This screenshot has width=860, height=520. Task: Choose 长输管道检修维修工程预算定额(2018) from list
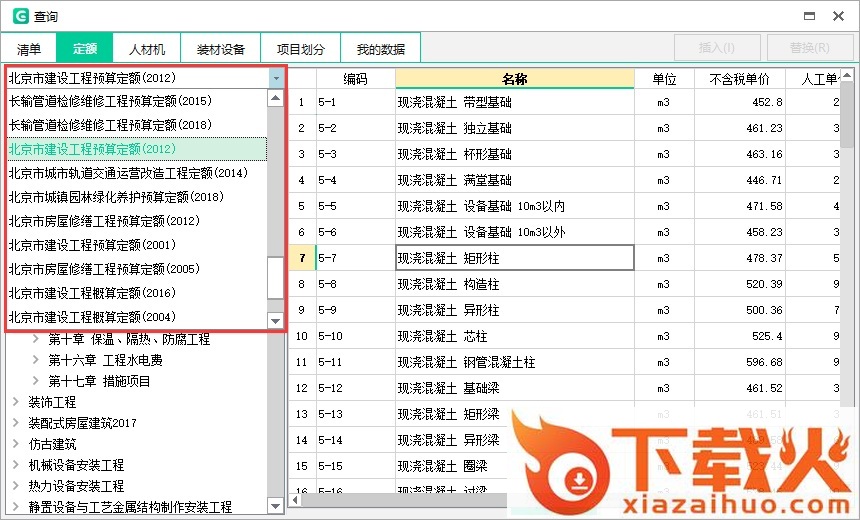coord(137,125)
